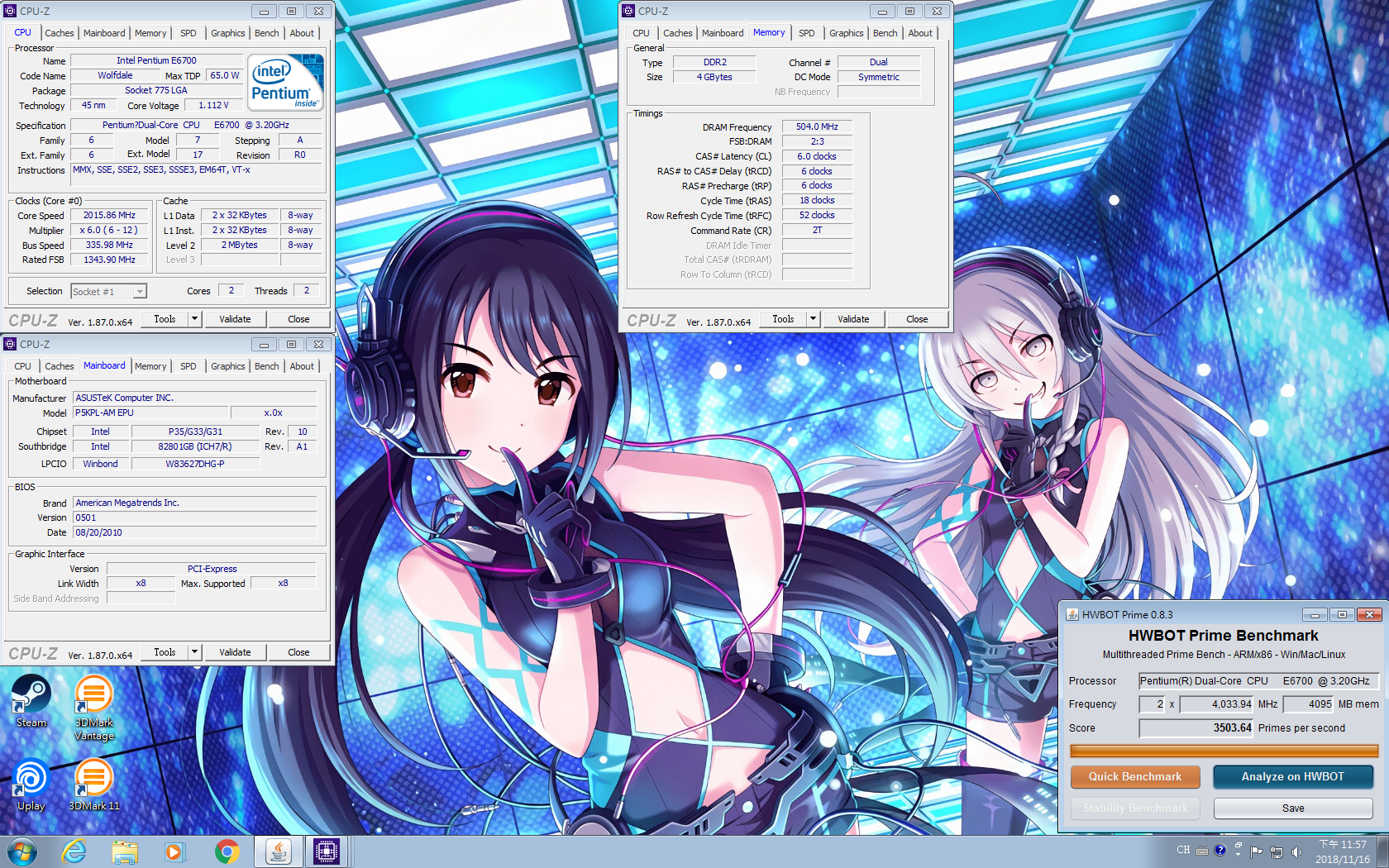Open the network status tray icon

click(x=1277, y=851)
